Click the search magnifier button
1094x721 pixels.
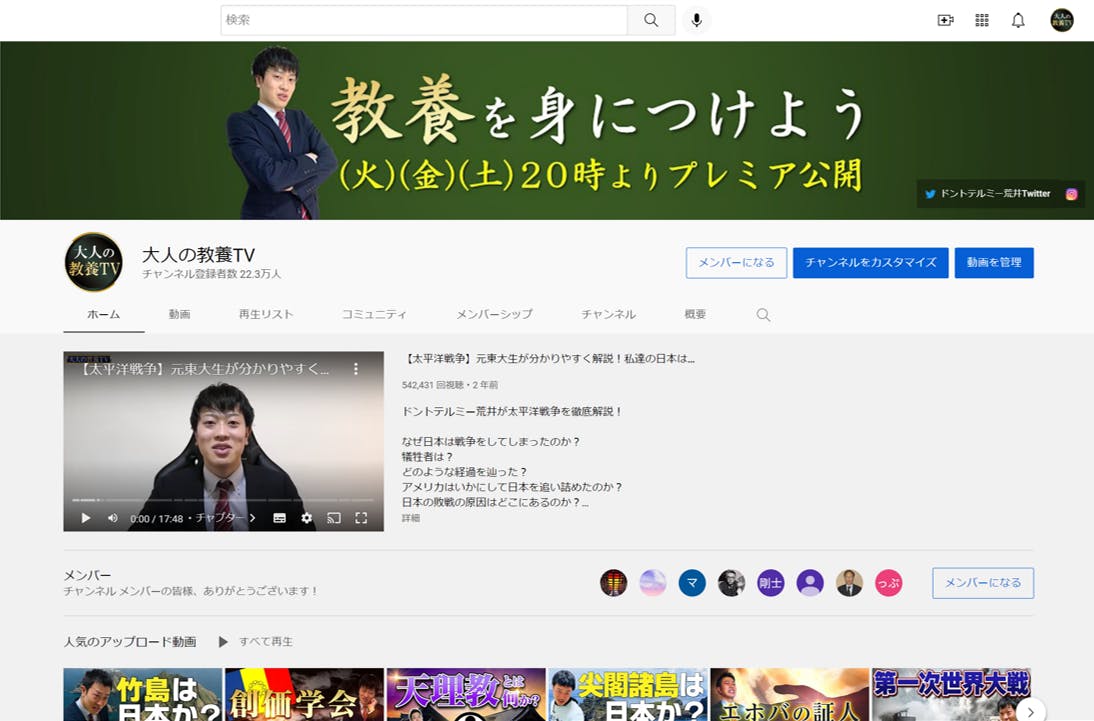651,20
